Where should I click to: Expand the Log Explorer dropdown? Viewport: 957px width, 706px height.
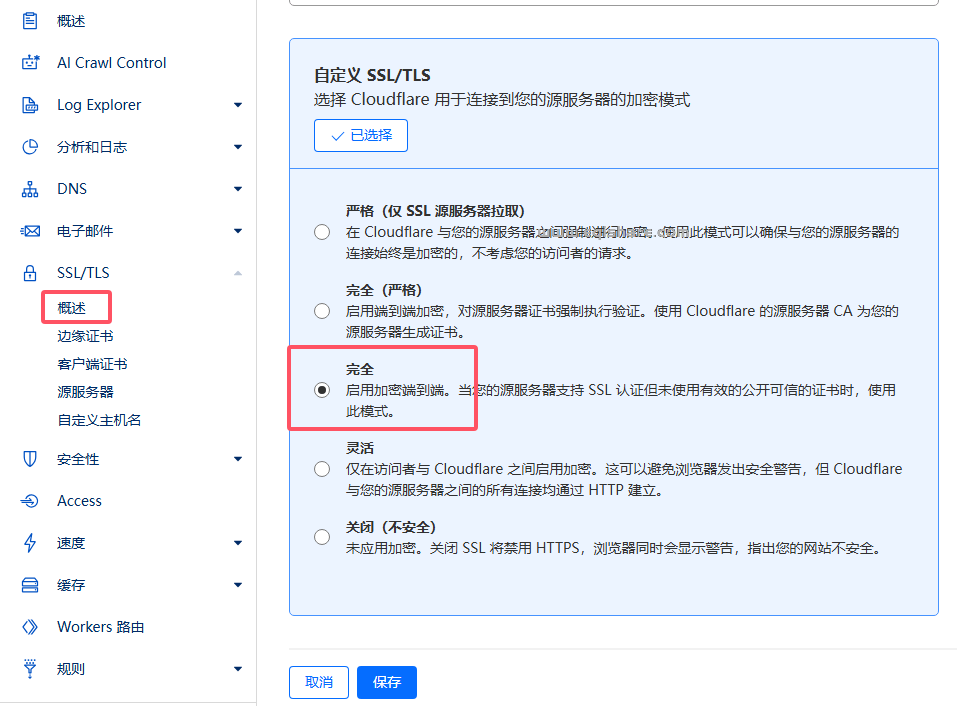[237, 104]
